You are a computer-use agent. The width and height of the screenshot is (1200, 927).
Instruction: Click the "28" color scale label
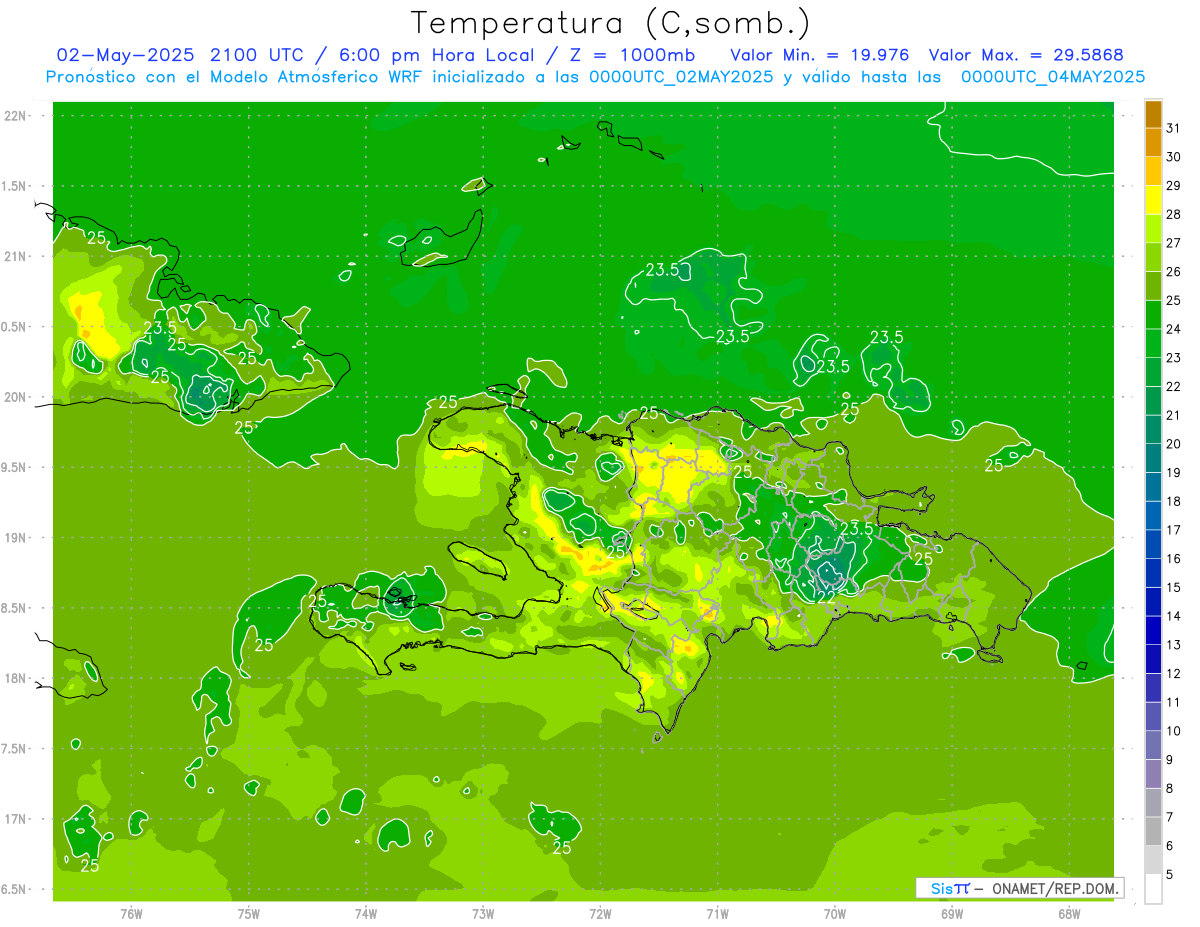[x=1174, y=214]
